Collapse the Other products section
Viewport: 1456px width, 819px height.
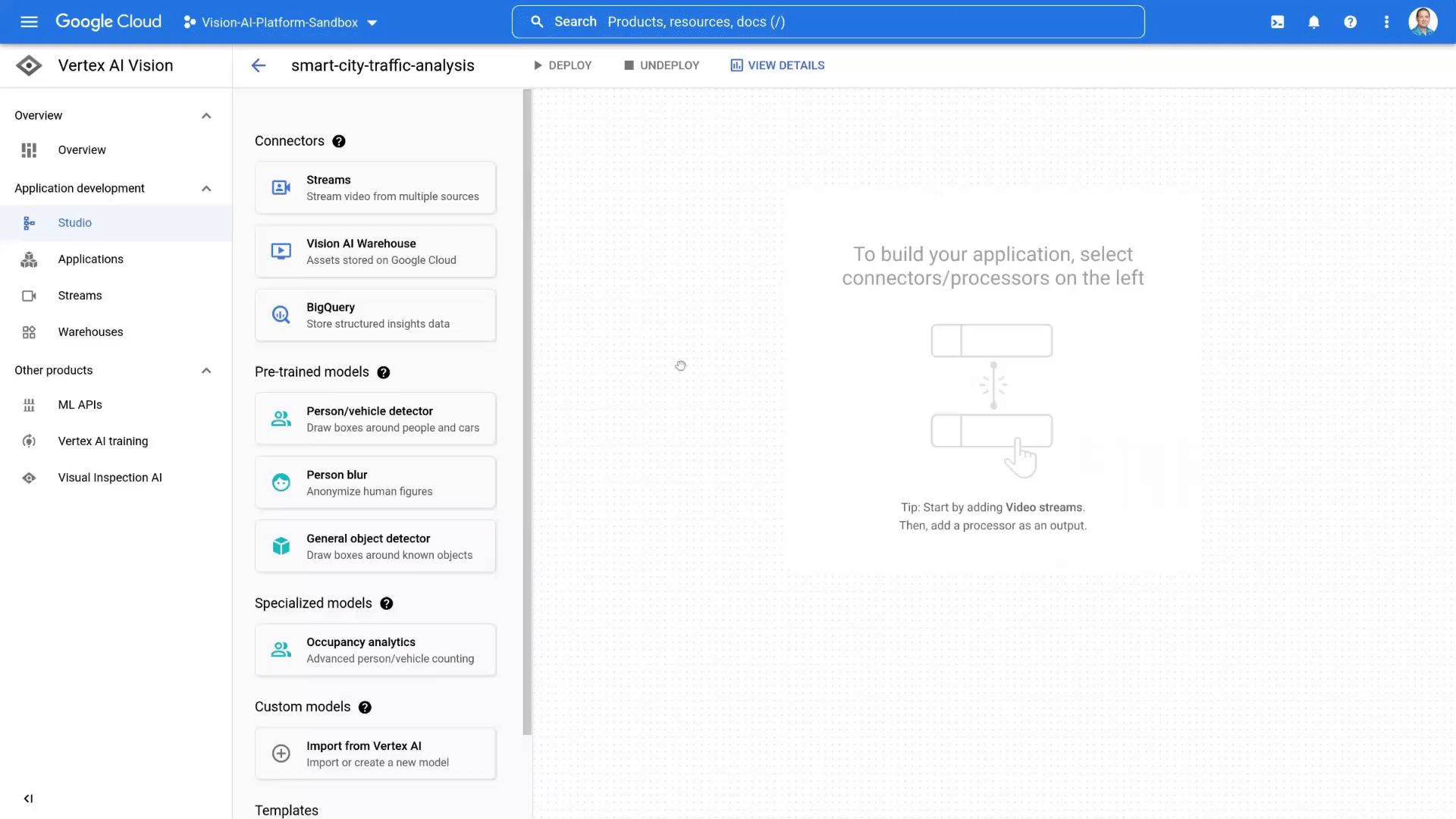[x=207, y=370]
